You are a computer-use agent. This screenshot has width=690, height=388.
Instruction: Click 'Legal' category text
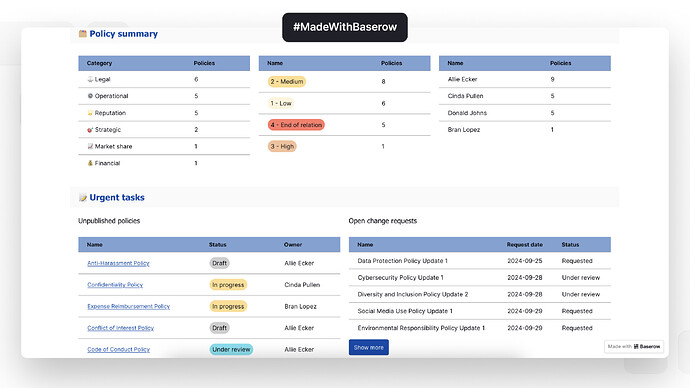[103, 79]
